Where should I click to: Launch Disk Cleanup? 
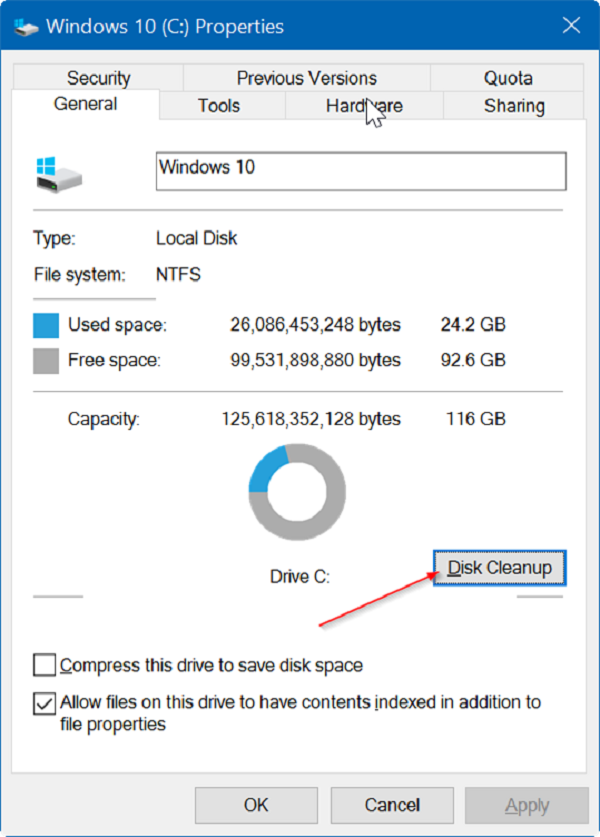point(500,568)
